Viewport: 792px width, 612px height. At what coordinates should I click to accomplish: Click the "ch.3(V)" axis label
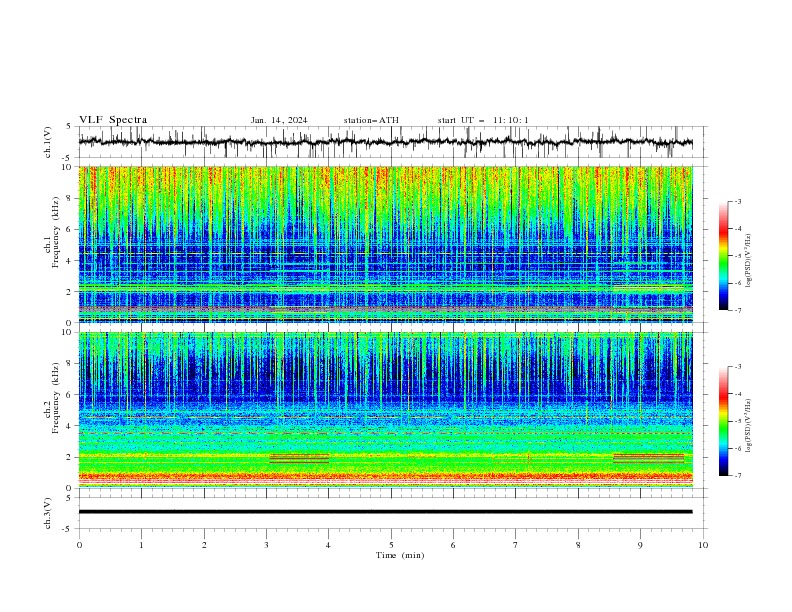click(x=48, y=513)
